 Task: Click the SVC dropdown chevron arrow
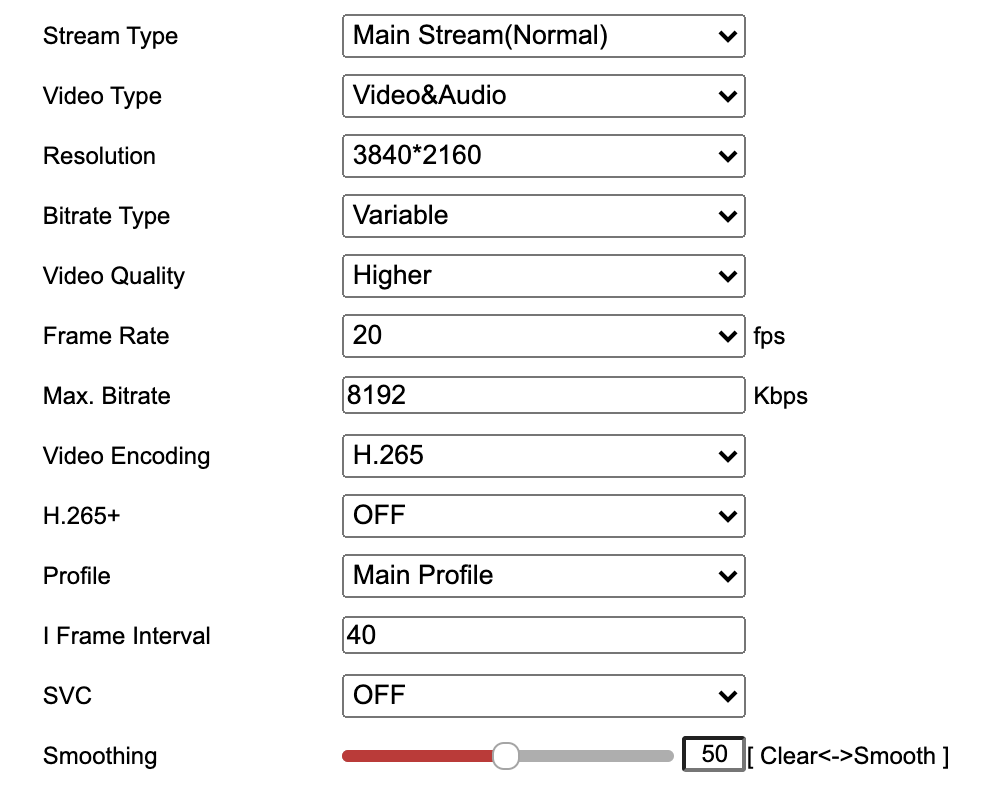(x=727, y=697)
